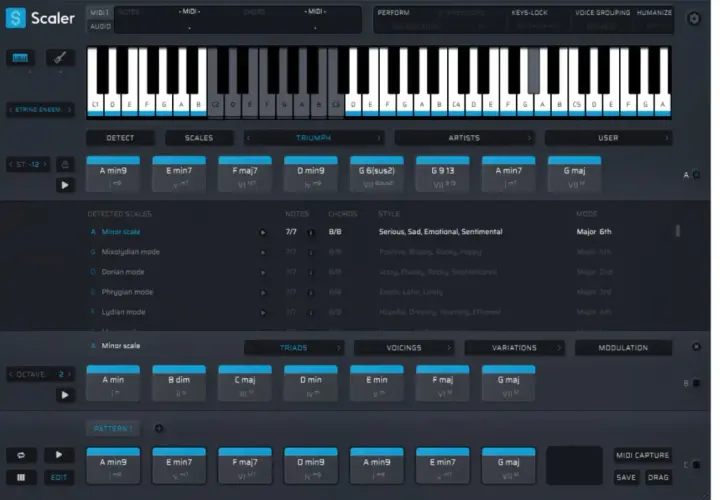Toggle KEYS-LOCK
This screenshot has width=720, height=500.
click(529, 13)
